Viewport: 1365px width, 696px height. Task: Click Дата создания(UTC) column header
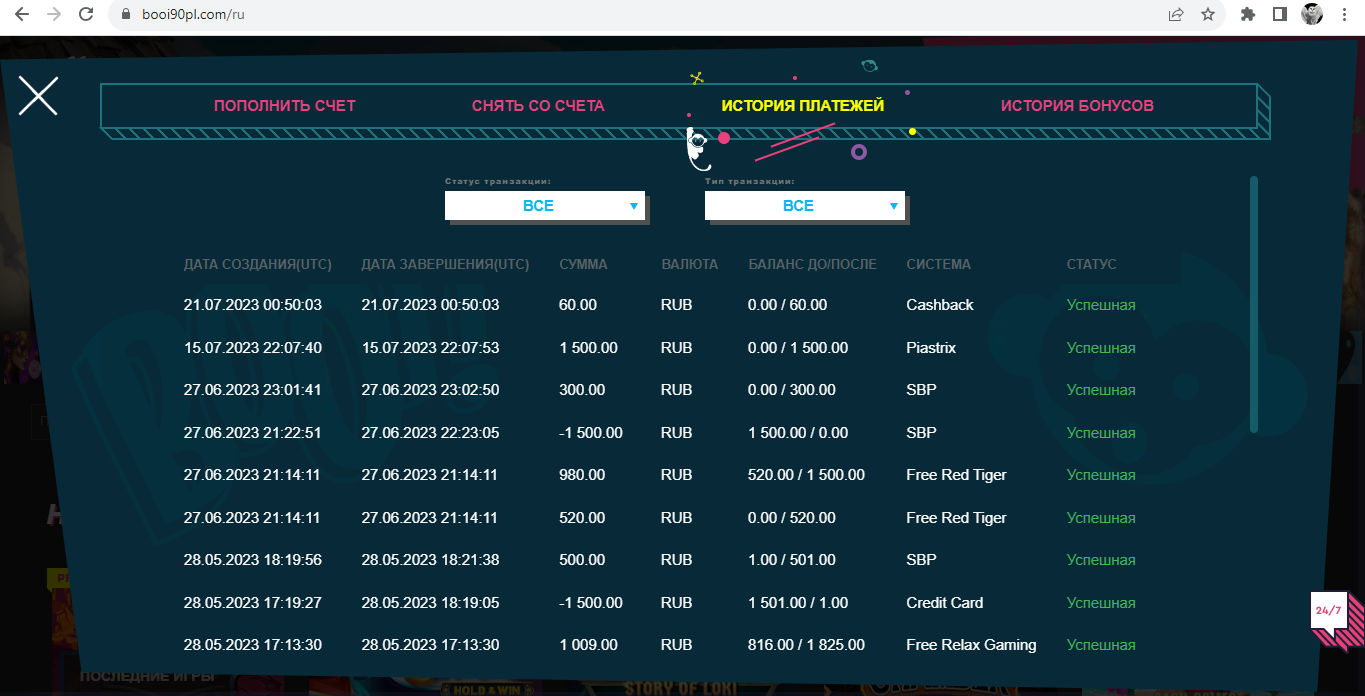258,264
